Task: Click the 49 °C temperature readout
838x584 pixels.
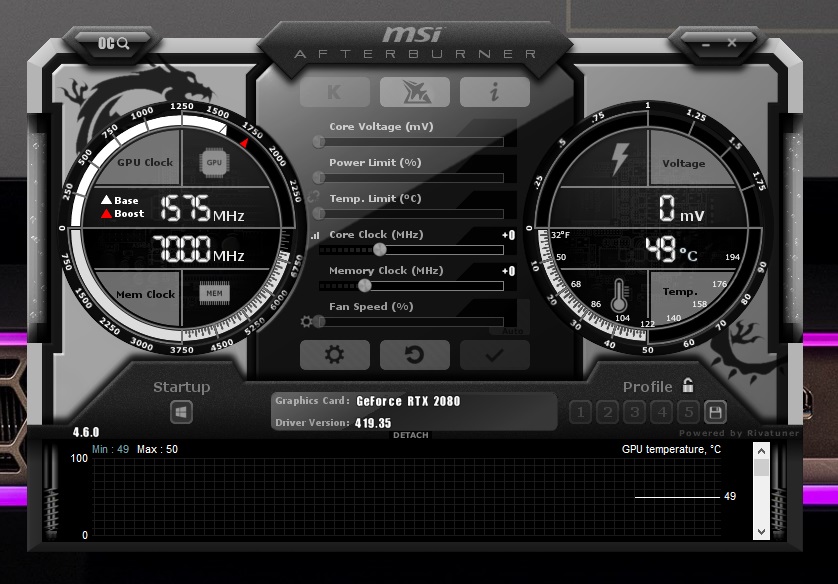Action: pyautogui.click(x=671, y=250)
